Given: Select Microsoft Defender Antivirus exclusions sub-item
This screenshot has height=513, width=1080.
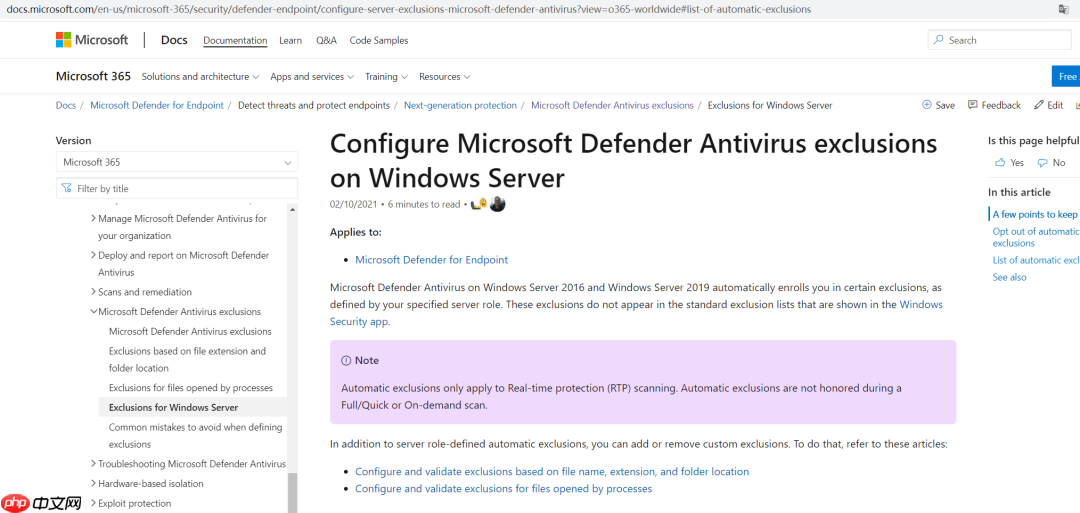Looking at the screenshot, I should click(x=190, y=331).
